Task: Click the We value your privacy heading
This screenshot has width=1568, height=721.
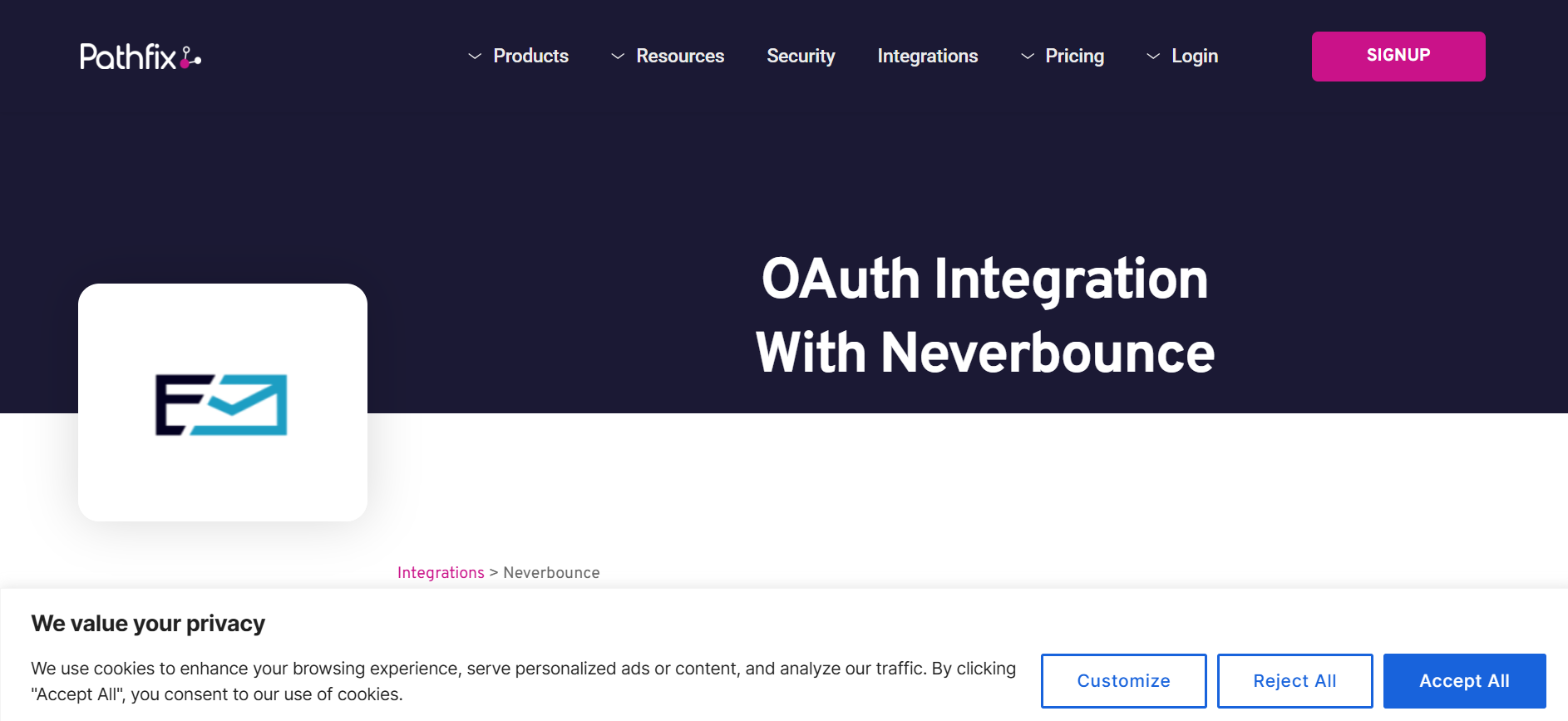Action: [148, 624]
